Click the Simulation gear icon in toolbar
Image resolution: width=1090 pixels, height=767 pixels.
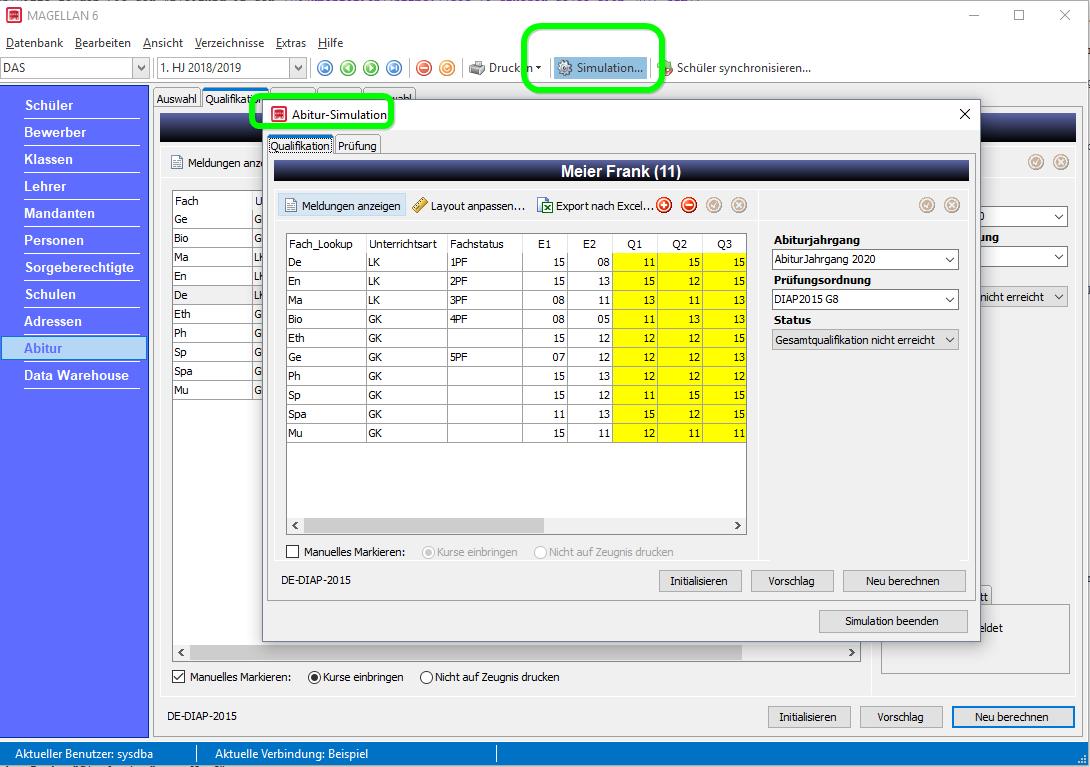pyautogui.click(x=564, y=67)
